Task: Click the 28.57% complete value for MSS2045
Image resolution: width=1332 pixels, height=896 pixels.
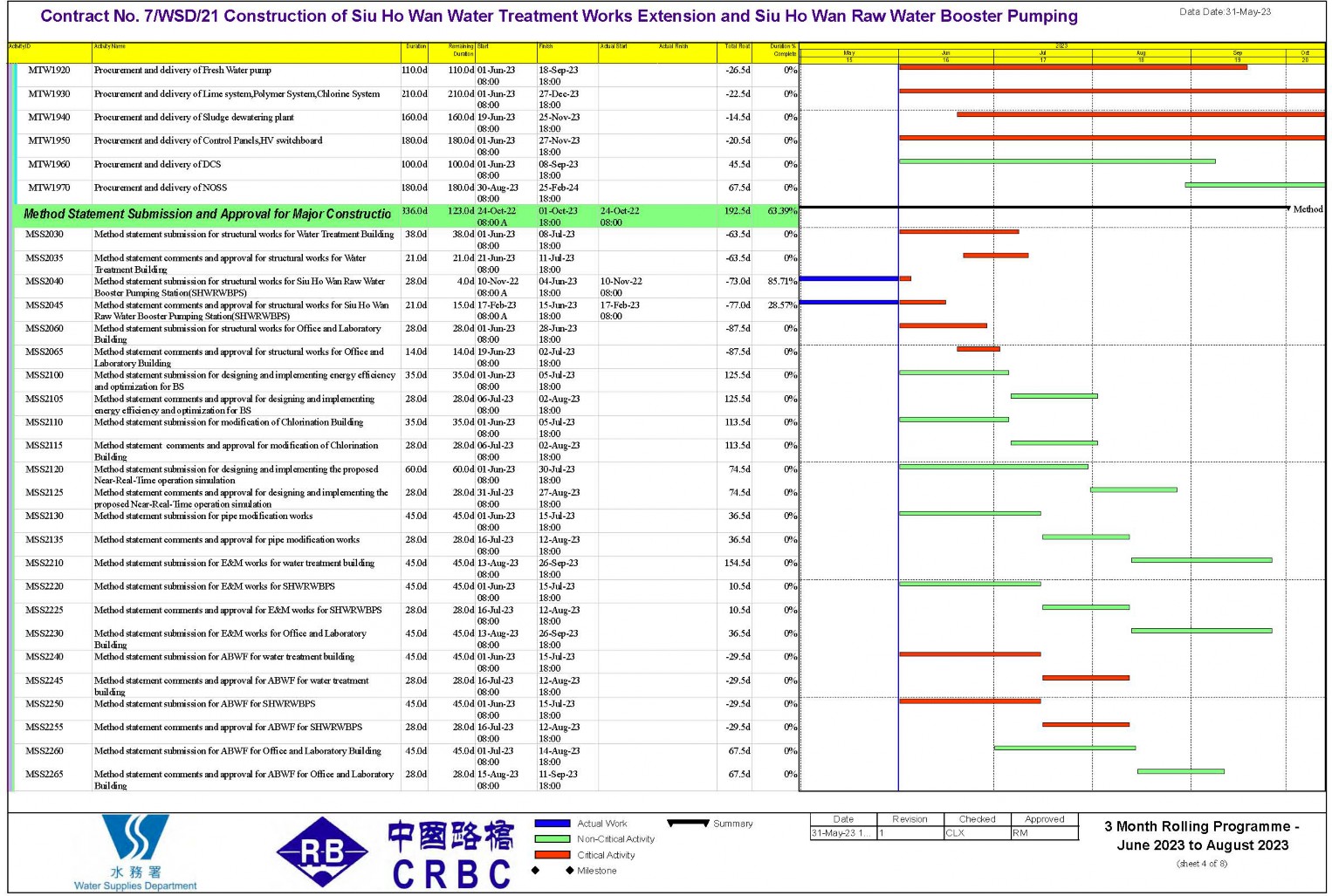Action: 782,305
